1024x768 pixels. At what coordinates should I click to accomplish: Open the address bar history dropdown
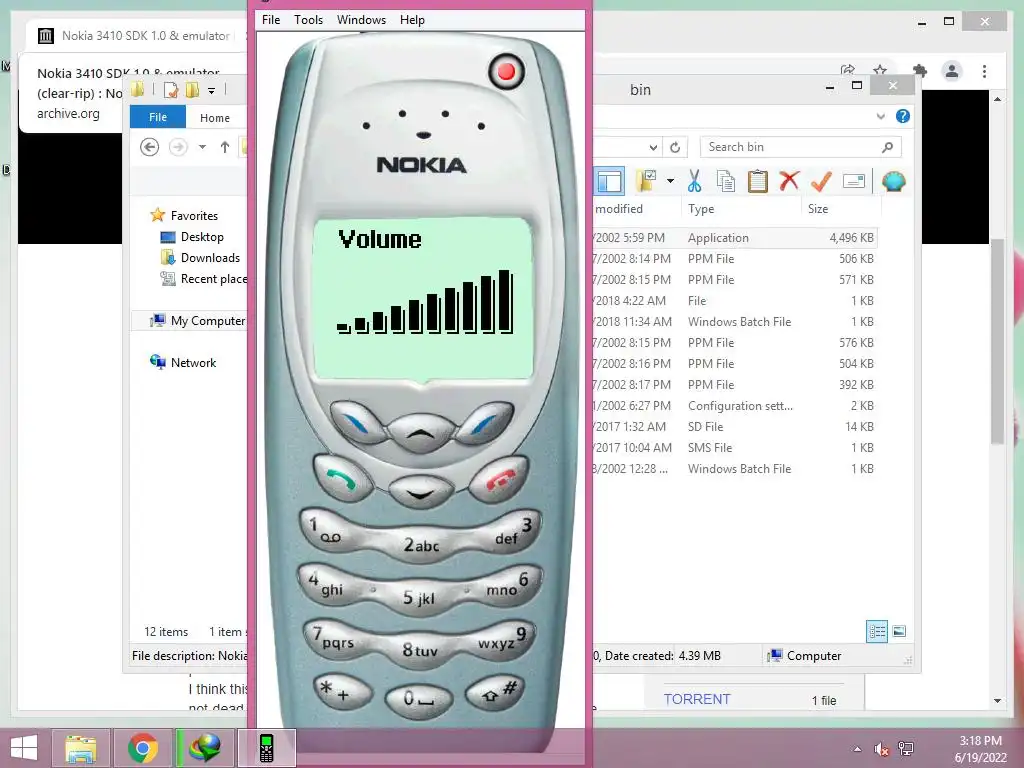[653, 147]
